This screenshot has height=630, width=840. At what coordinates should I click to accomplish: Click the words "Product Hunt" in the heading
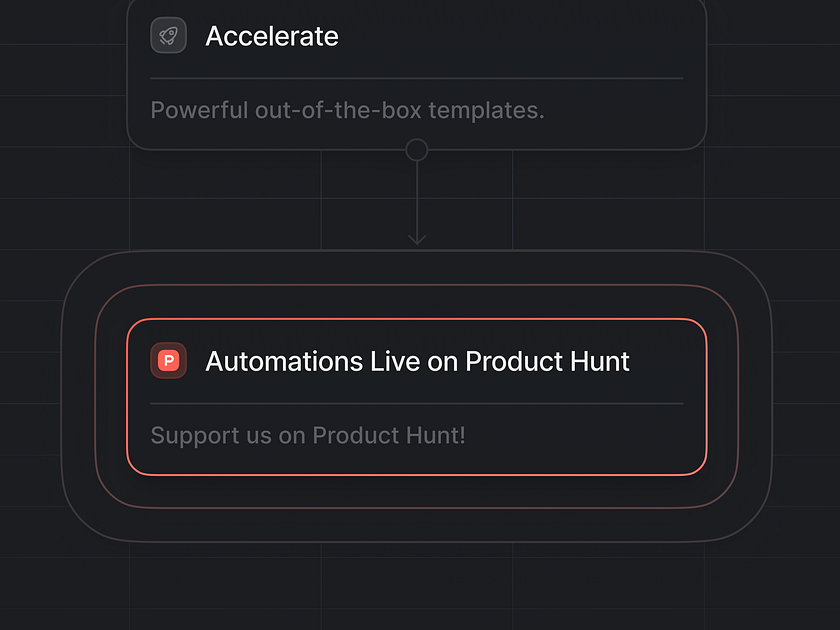click(547, 361)
